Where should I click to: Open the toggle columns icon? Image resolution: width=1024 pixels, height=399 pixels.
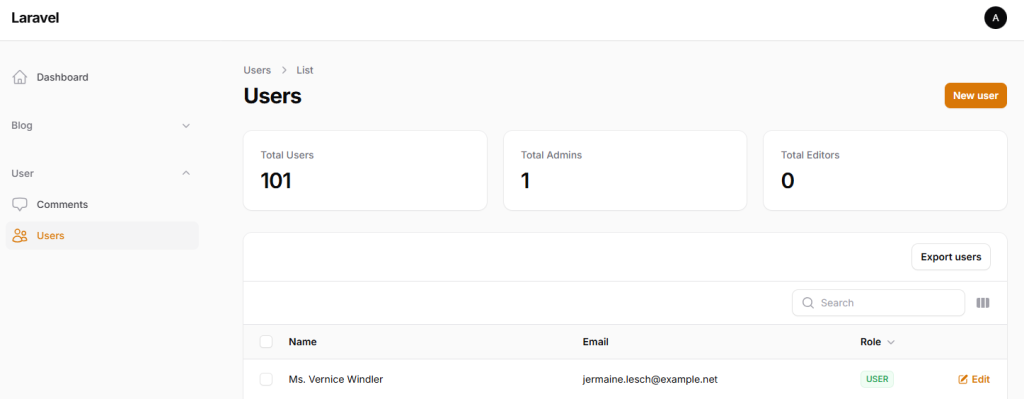pyautogui.click(x=983, y=303)
